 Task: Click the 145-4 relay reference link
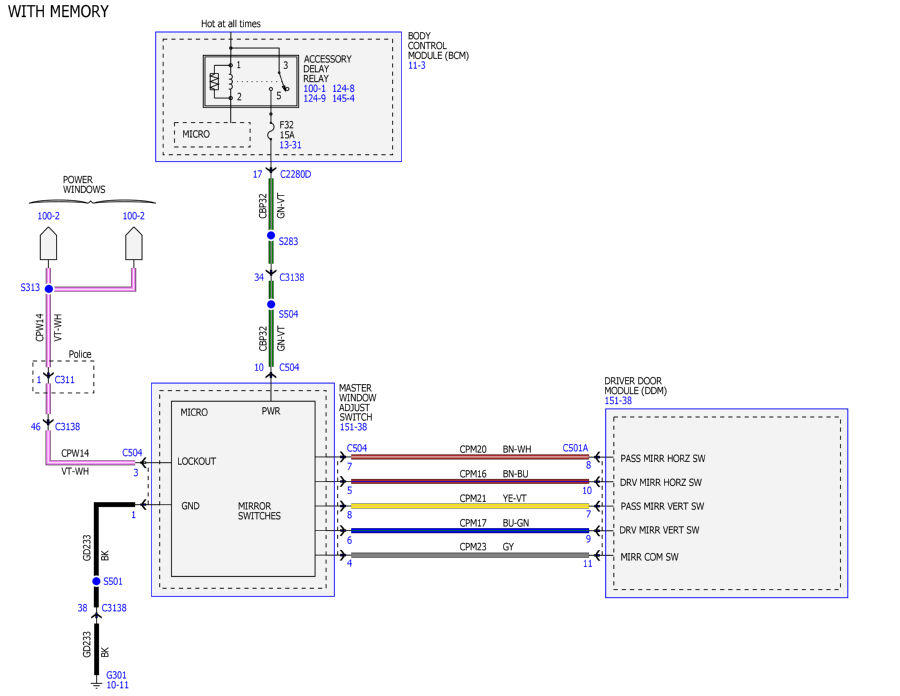coord(343,98)
